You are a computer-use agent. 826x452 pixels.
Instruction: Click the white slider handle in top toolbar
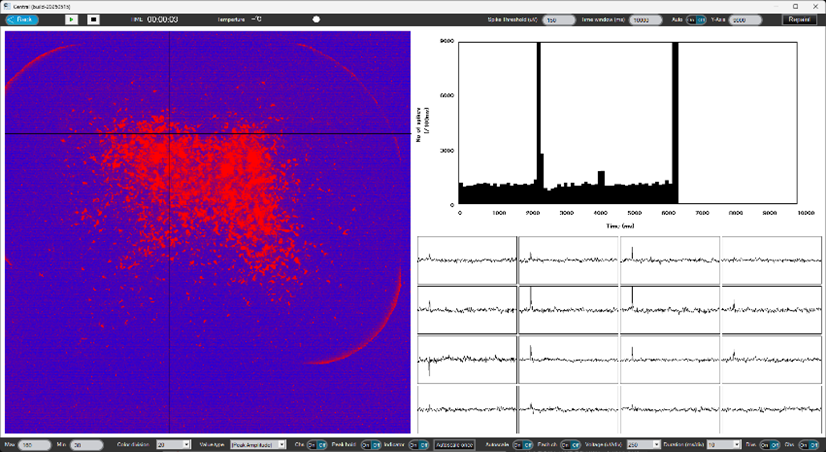click(317, 19)
